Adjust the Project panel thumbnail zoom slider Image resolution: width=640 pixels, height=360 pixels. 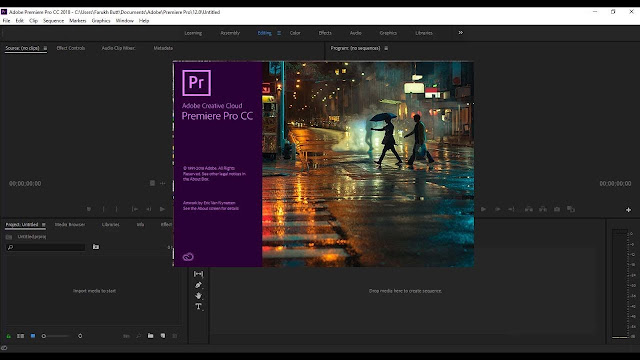tap(55, 336)
